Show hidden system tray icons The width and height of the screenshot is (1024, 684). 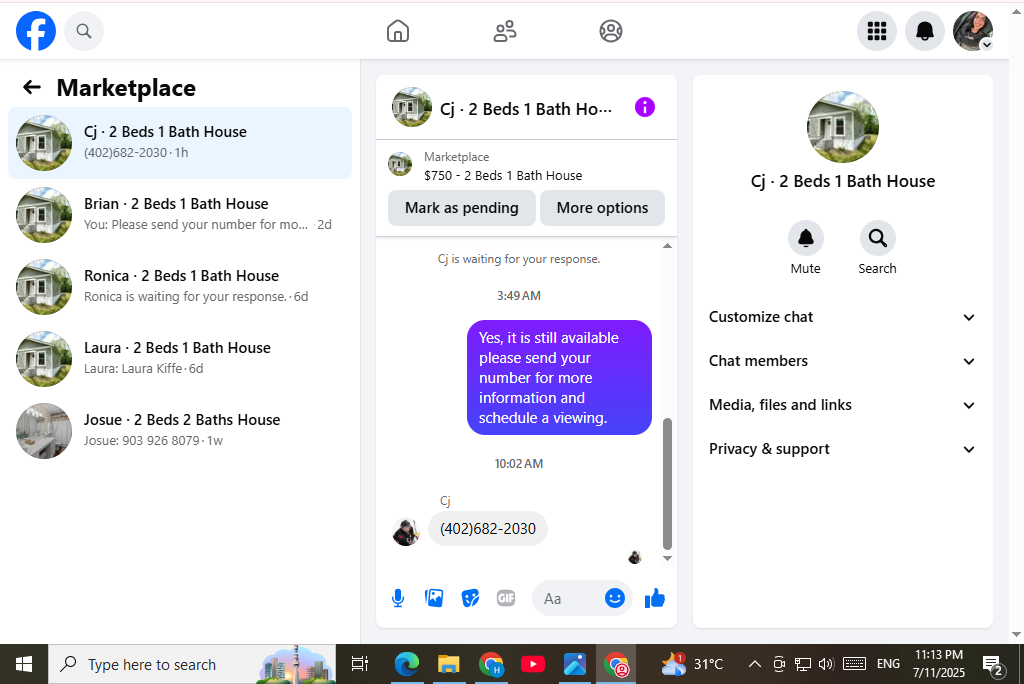pyautogui.click(x=754, y=664)
